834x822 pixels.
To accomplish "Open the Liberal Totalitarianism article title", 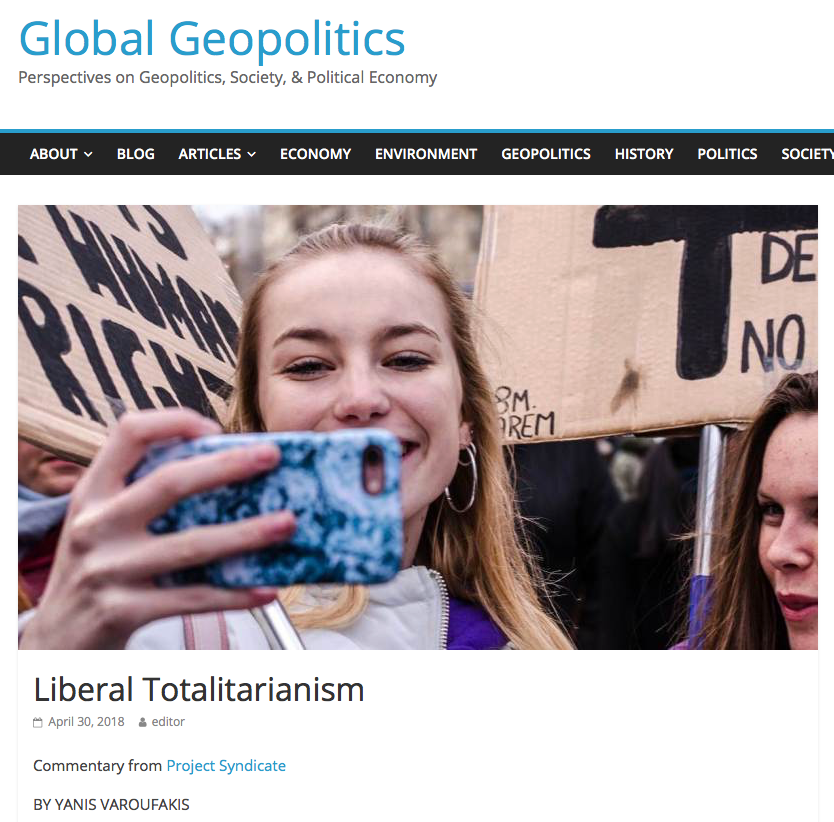I will pos(199,690).
